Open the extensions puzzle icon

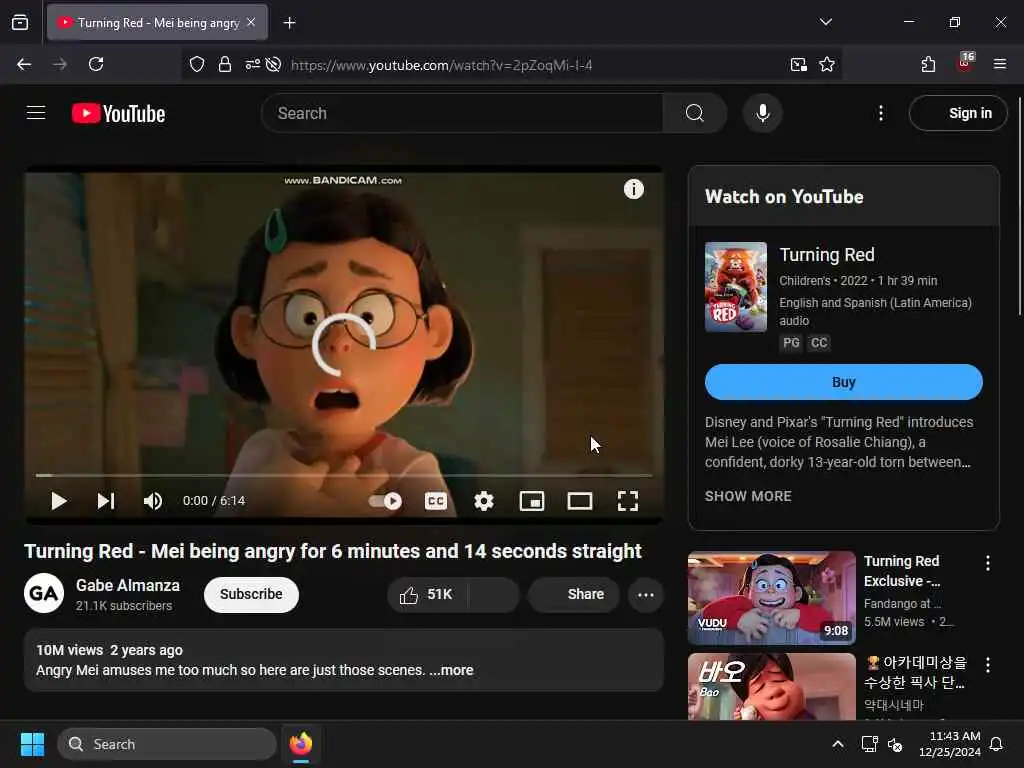click(x=928, y=64)
